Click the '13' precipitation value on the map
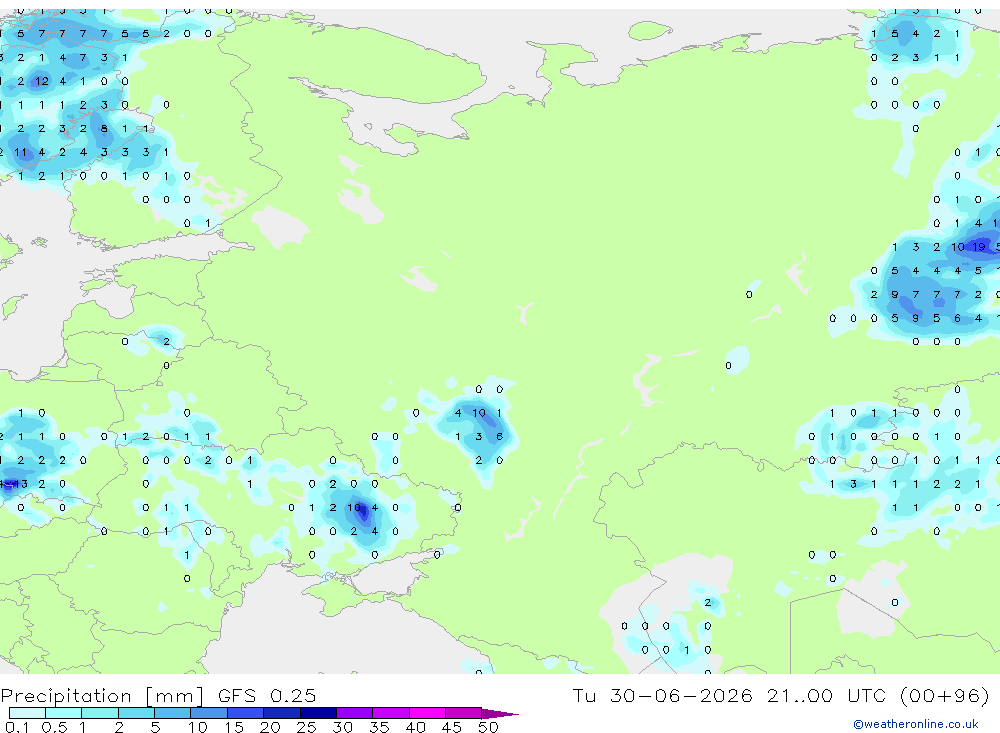 pyautogui.click(x=20, y=484)
